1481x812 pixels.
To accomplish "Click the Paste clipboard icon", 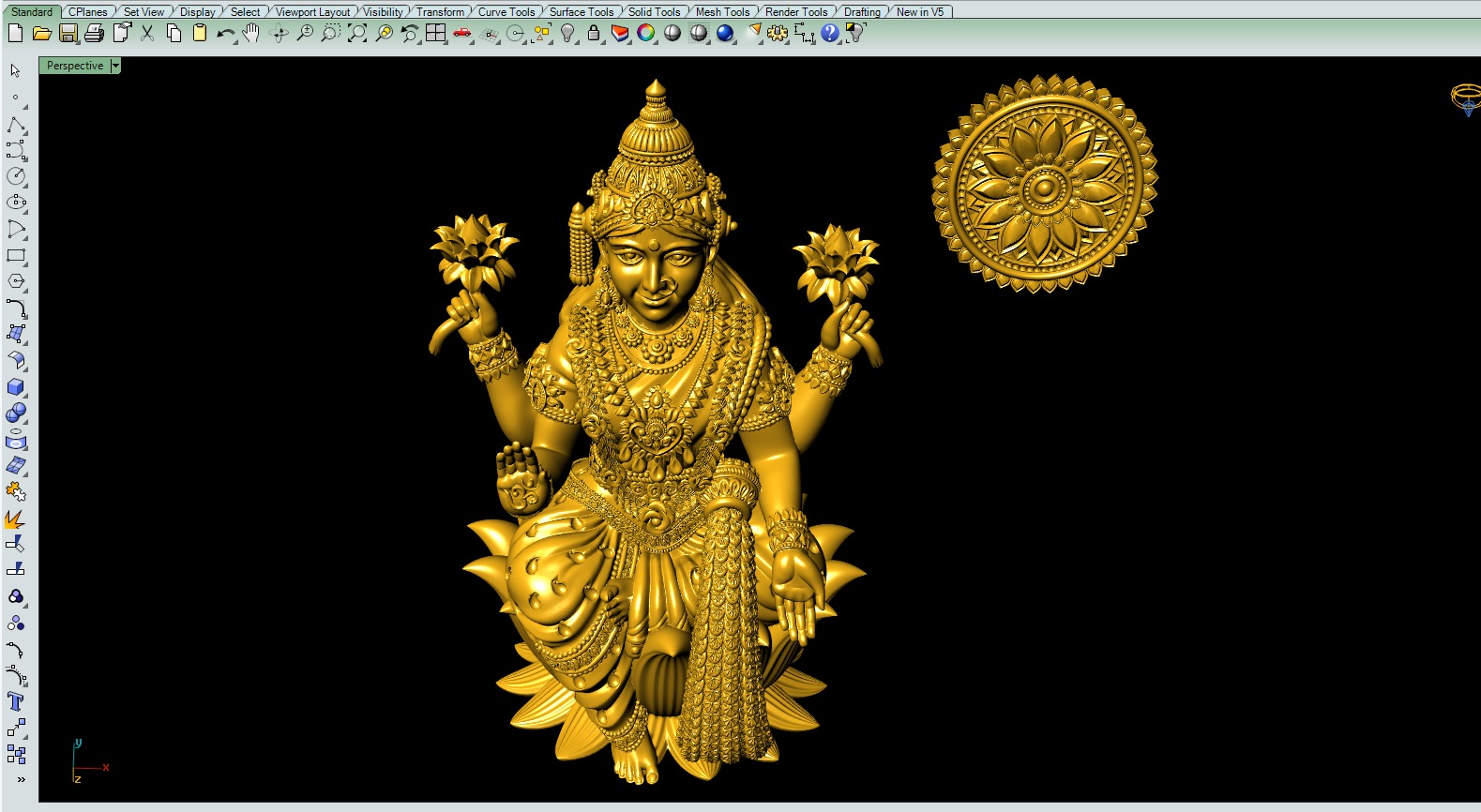I will click(199, 34).
